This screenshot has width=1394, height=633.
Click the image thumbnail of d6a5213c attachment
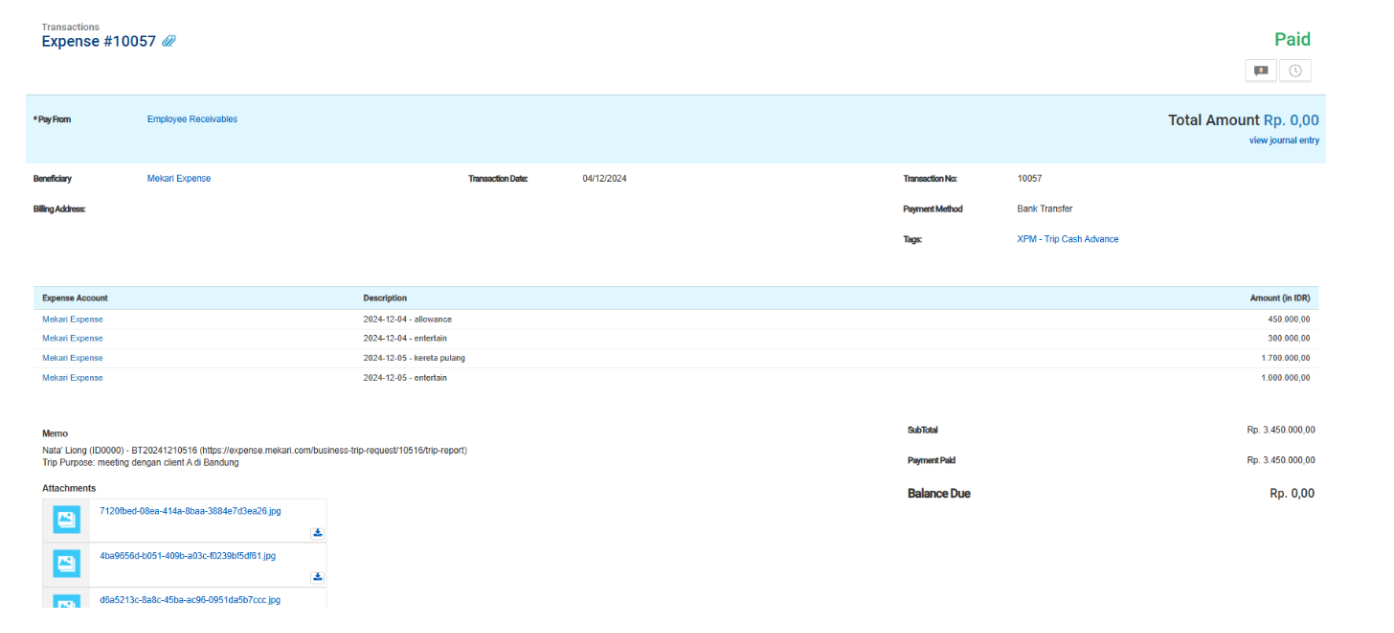point(66,601)
